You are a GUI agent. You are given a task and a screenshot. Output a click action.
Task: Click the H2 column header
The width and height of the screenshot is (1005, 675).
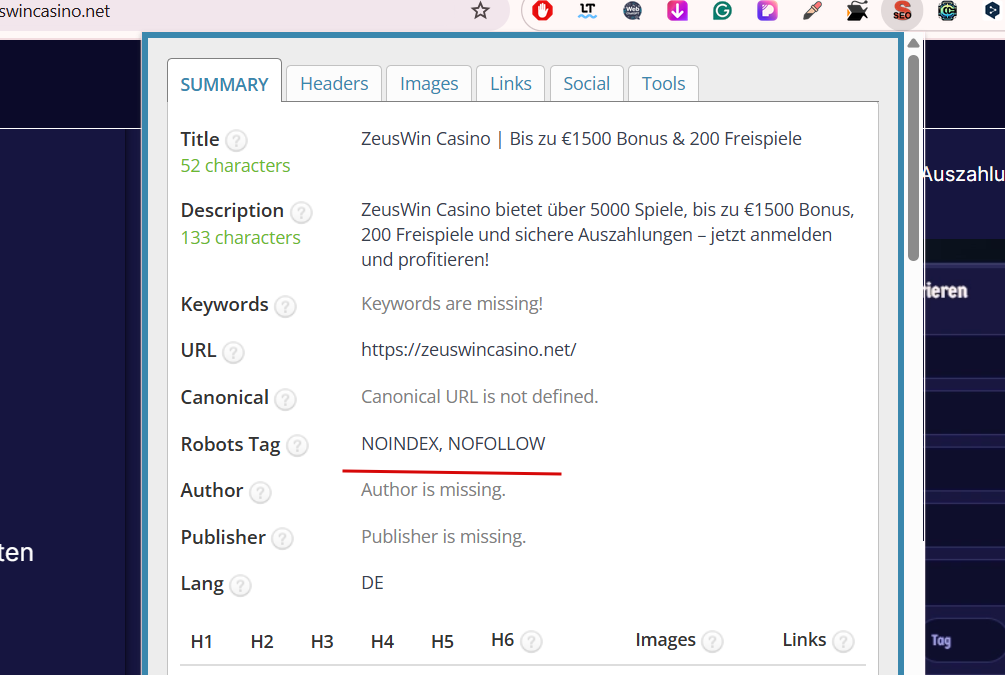[x=262, y=642]
